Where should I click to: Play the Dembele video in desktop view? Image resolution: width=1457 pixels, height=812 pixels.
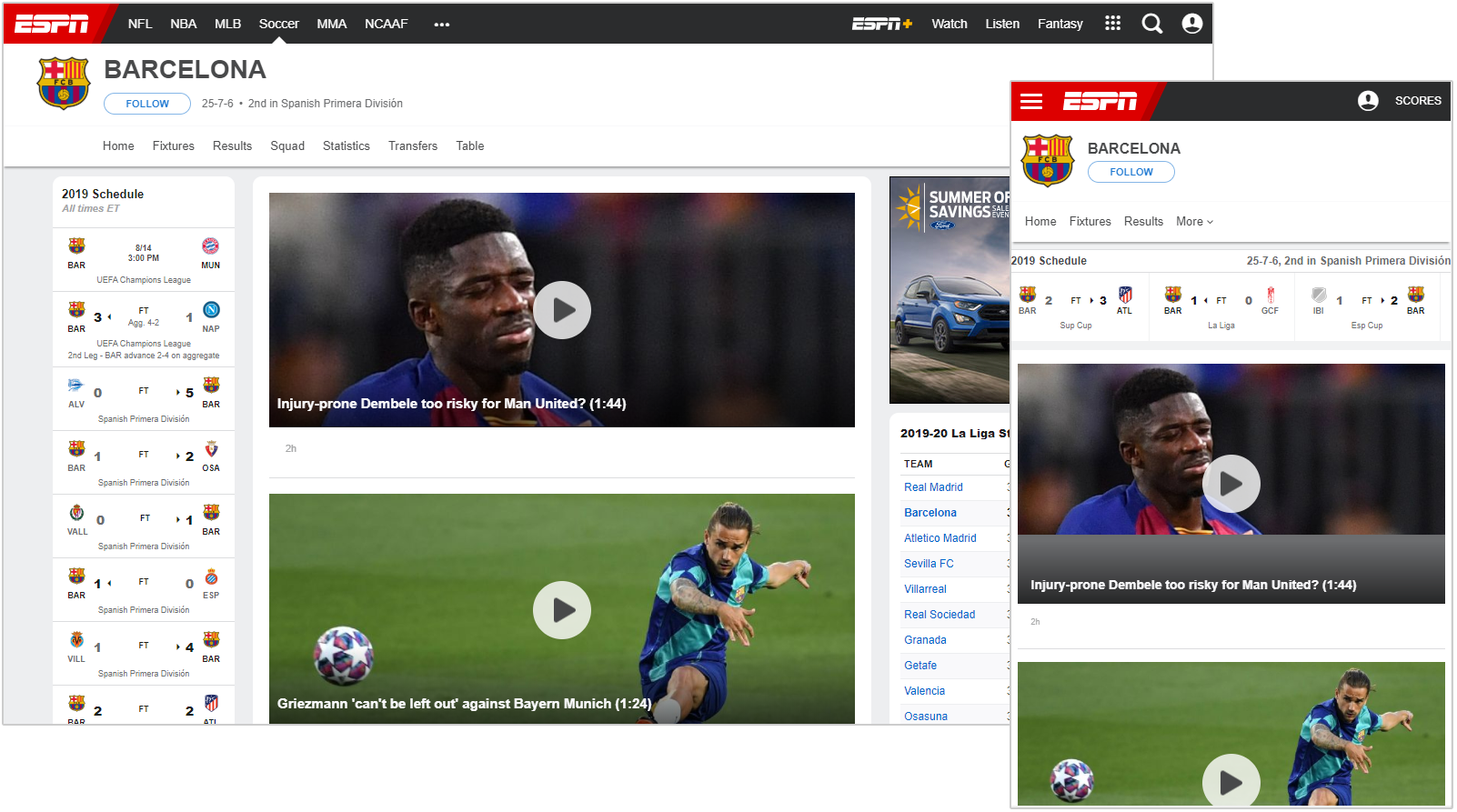(562, 310)
